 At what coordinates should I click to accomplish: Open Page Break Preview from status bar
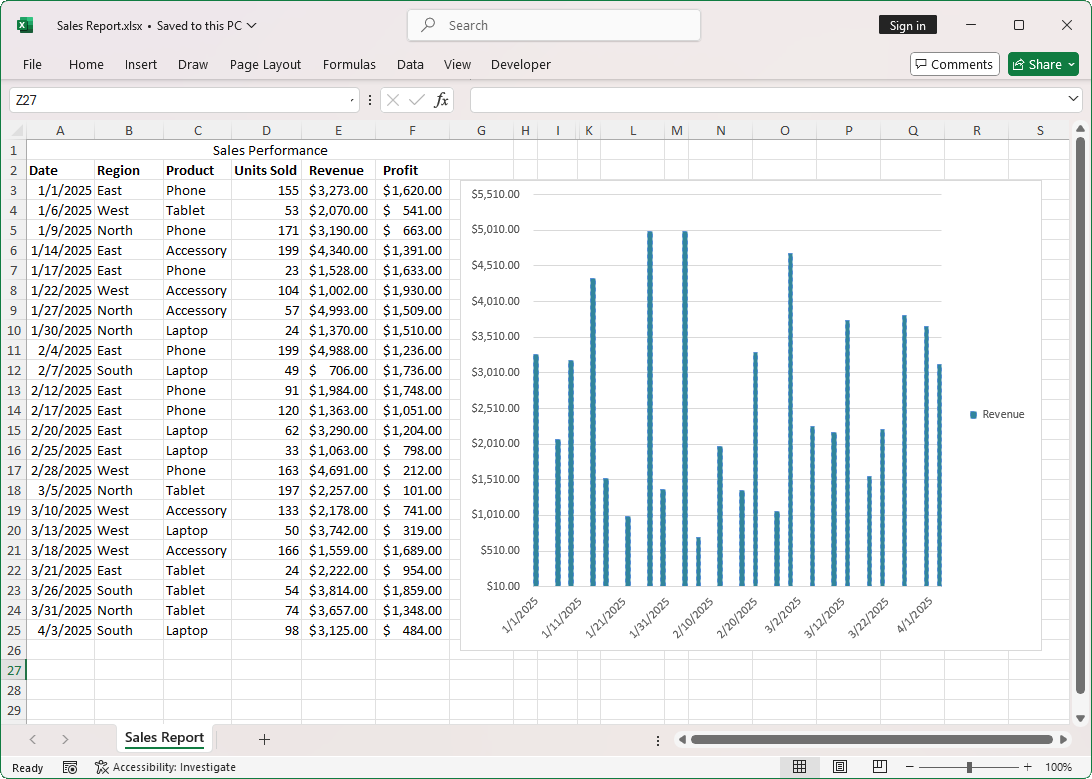[879, 767]
